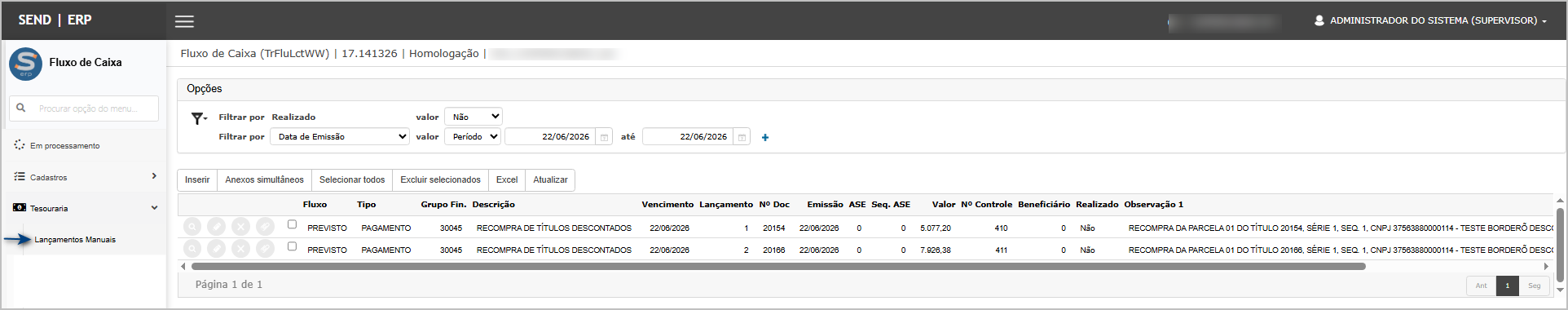Collapse the Tesouraria chevron
The width and height of the screenshot is (1568, 310).
[x=154, y=208]
